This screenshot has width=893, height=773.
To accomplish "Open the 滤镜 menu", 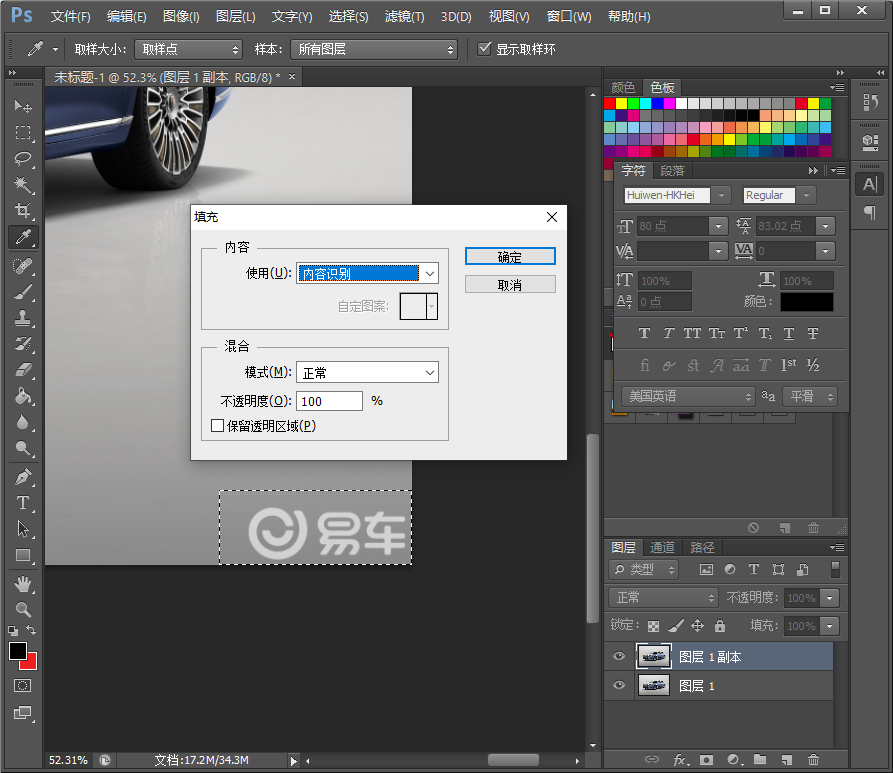I will point(404,17).
